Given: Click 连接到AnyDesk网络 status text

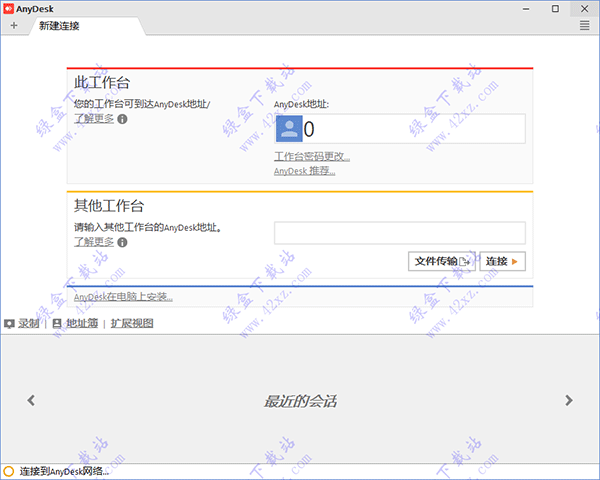Looking at the screenshot, I should click(x=64, y=471).
